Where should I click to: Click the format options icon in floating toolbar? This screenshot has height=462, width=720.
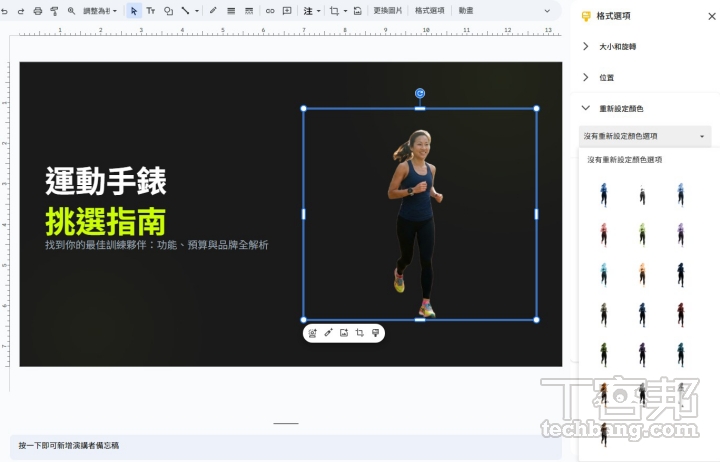pos(376,333)
